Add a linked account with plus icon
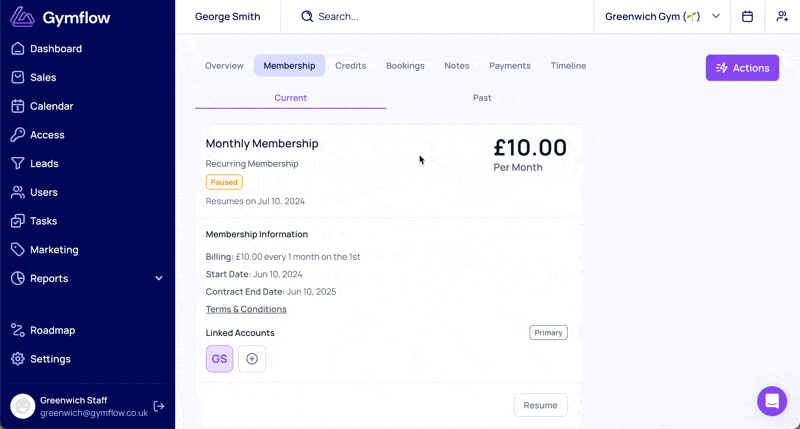Screen dimensions: 800x429 (252, 359)
